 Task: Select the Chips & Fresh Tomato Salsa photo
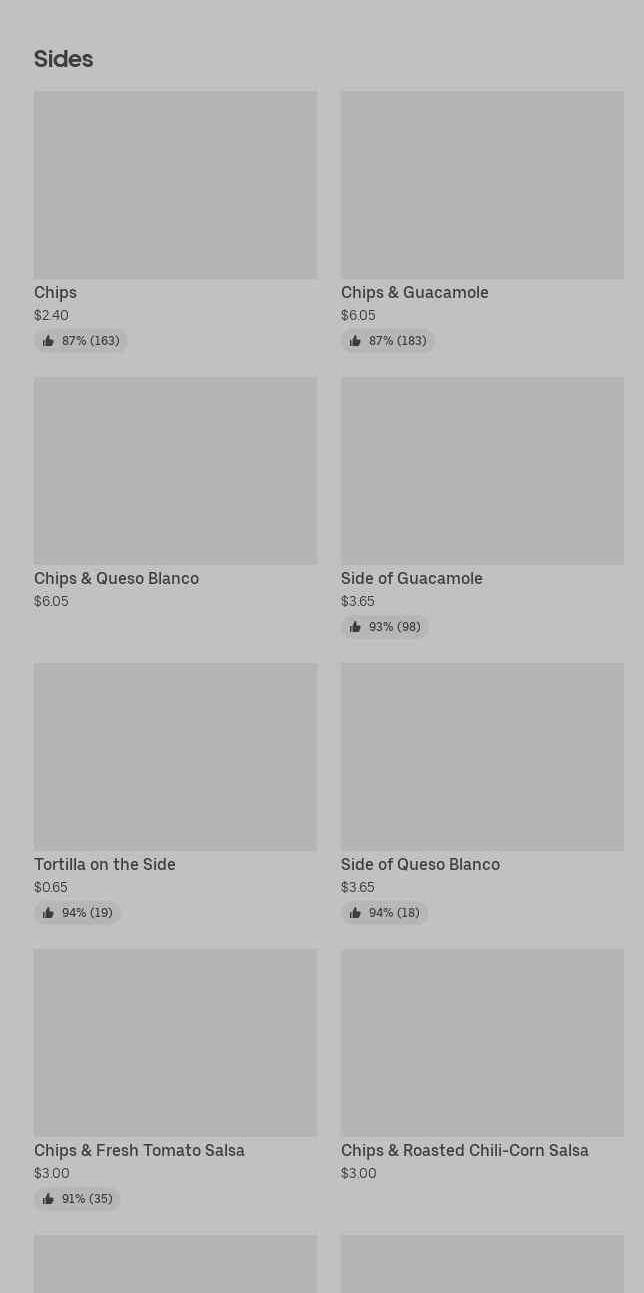[x=175, y=1043]
